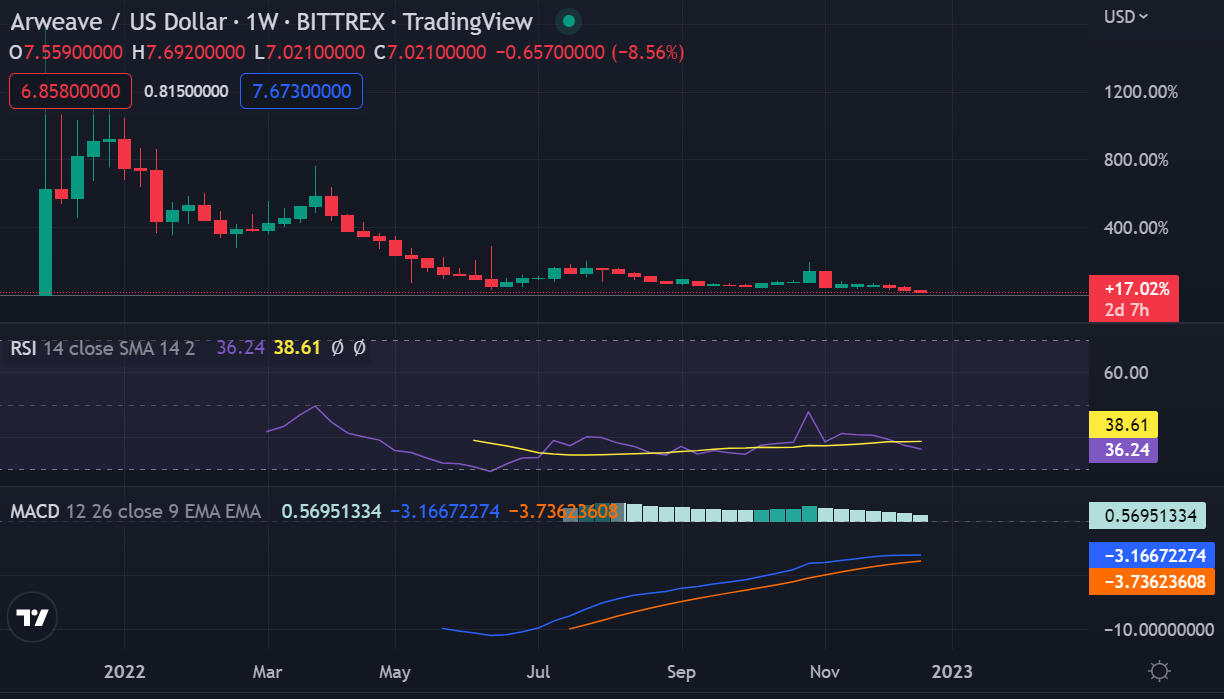Screen dimensions: 1224x699
Task: Open chart settings gear icon
Action: (x=1160, y=671)
